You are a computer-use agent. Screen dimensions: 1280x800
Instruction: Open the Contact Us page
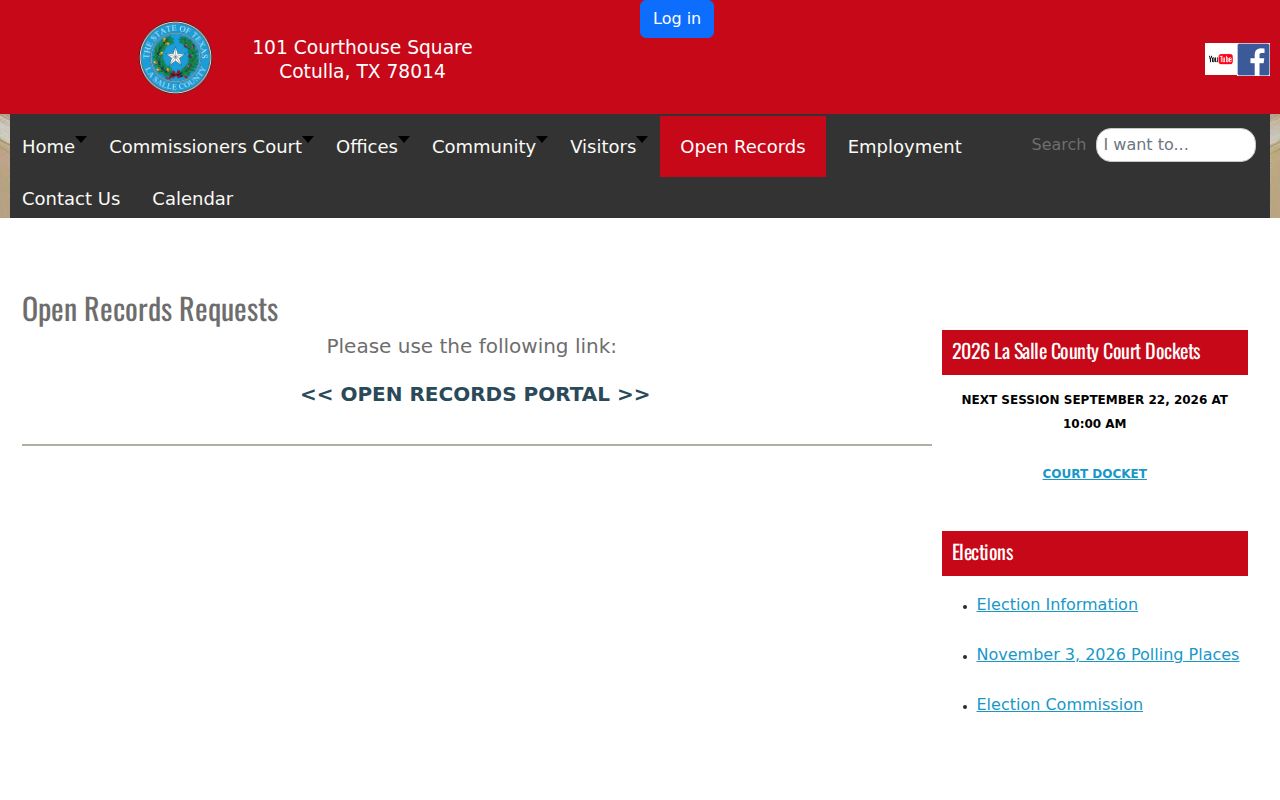point(71,199)
